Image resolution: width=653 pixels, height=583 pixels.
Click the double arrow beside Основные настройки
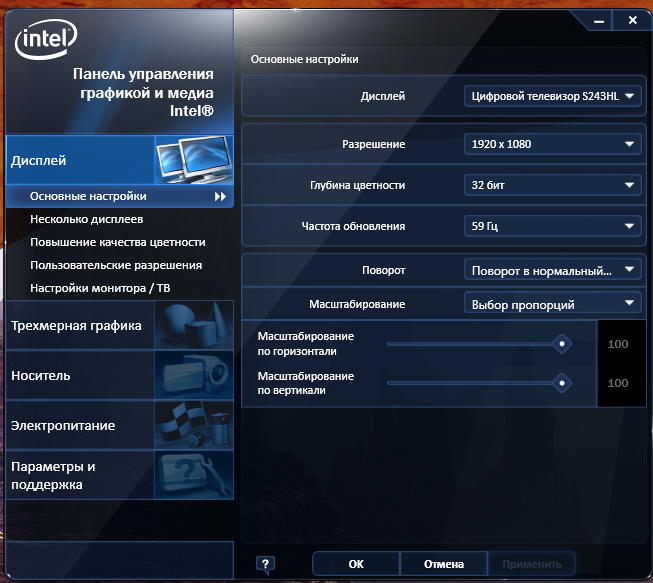point(220,197)
